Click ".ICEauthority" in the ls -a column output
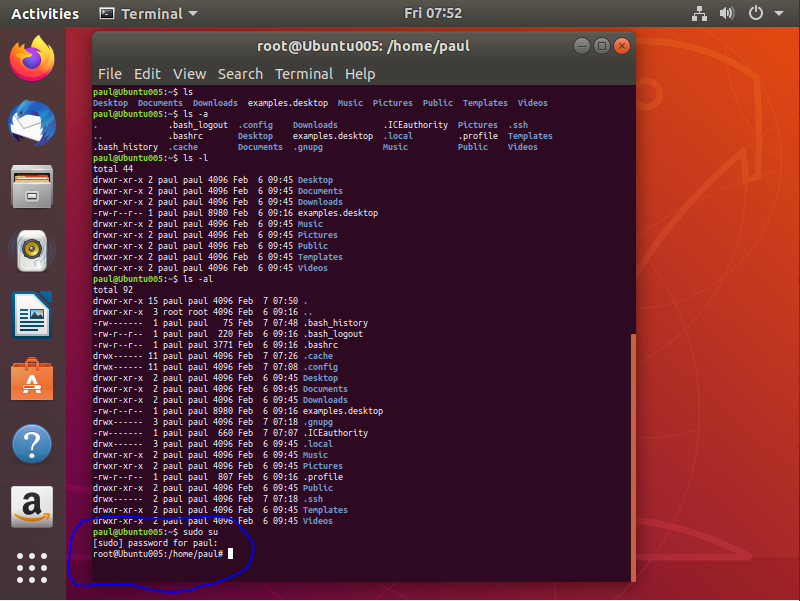 (415, 125)
